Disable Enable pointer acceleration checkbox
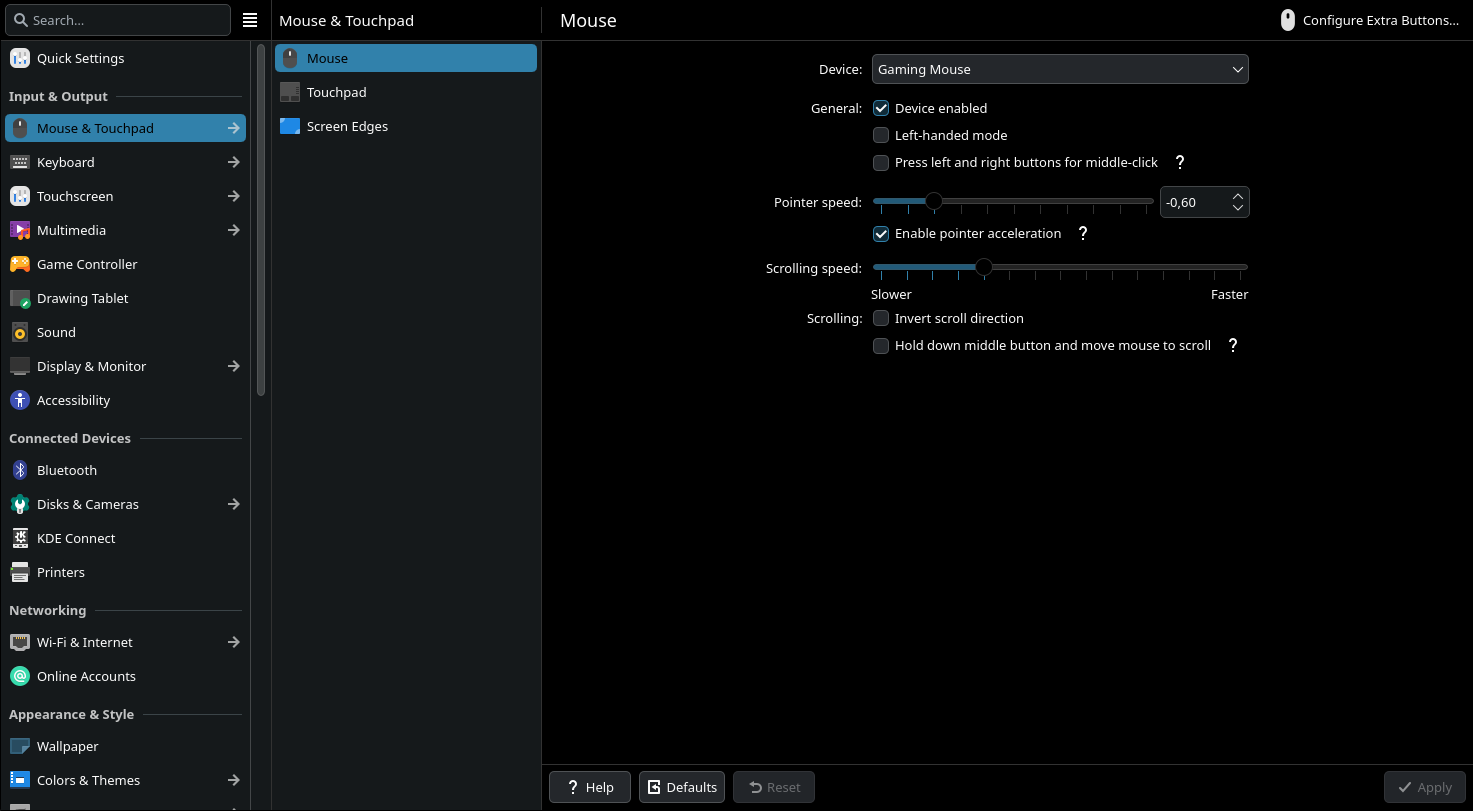The image size is (1473, 811). pos(881,233)
